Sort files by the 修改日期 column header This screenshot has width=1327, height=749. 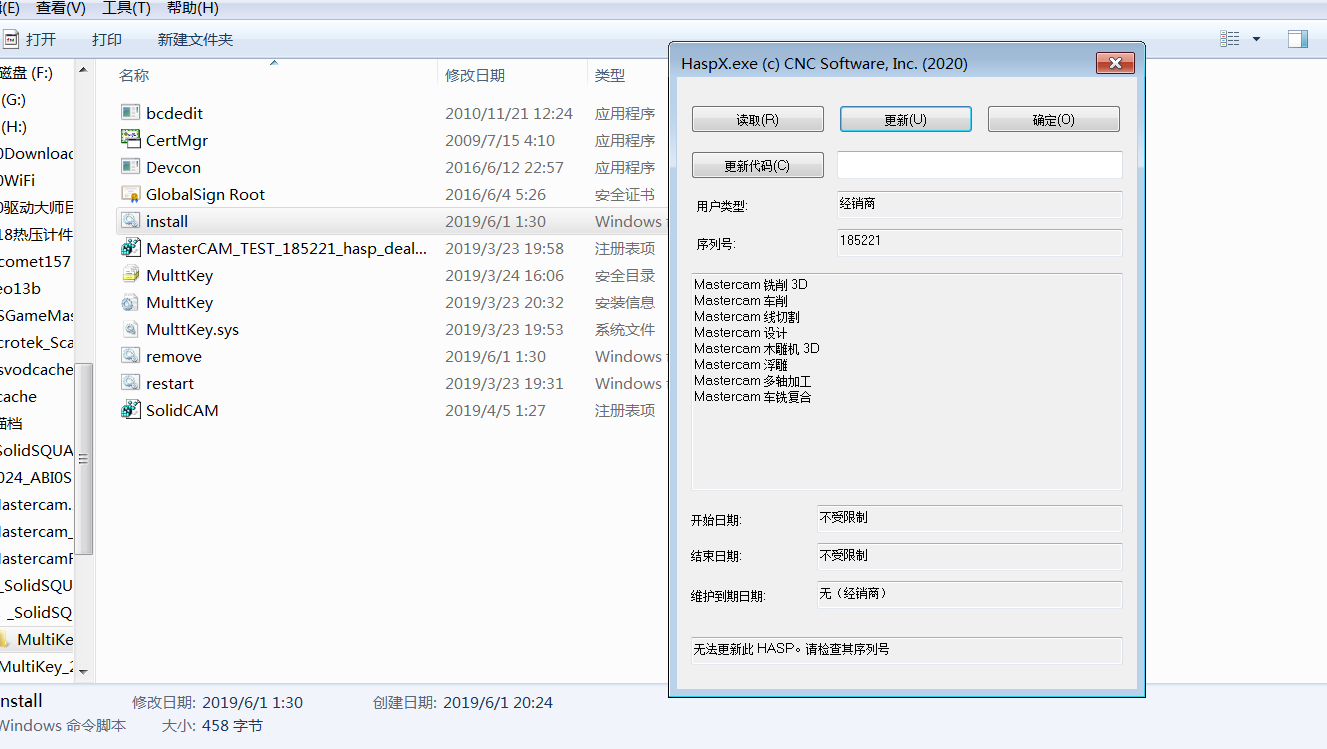[x=475, y=75]
